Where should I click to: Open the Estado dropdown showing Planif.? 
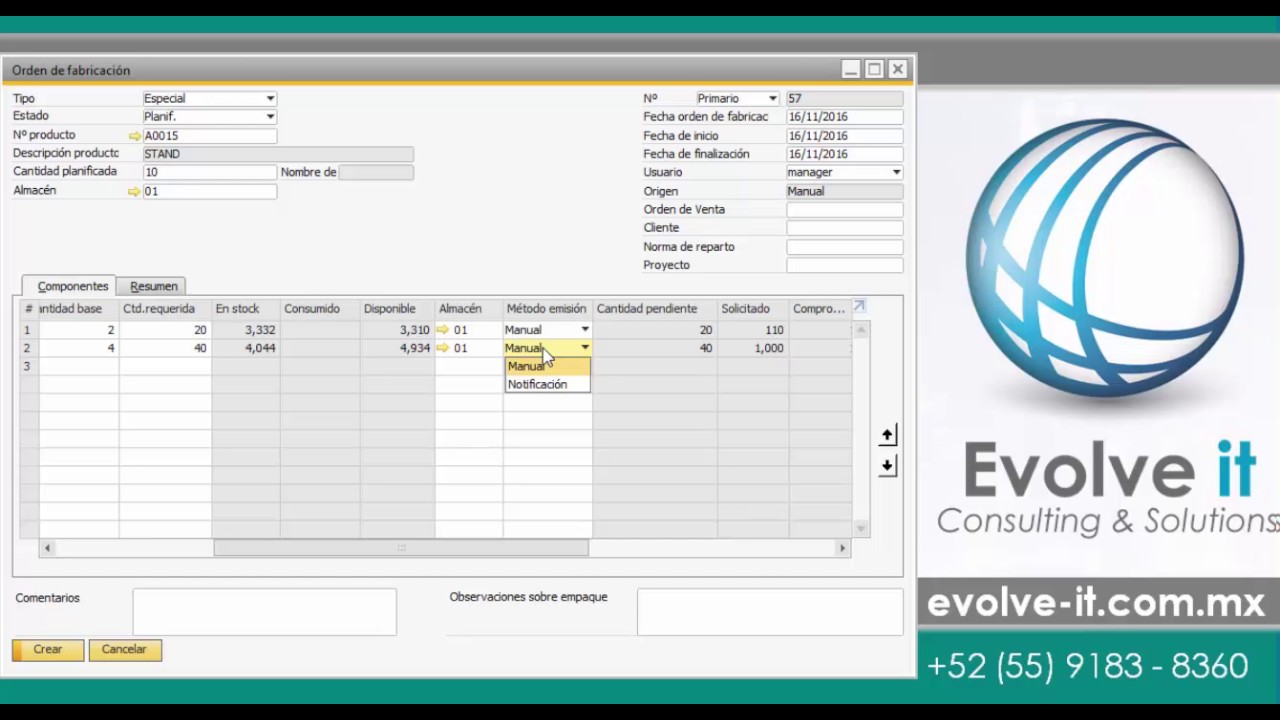coord(270,117)
